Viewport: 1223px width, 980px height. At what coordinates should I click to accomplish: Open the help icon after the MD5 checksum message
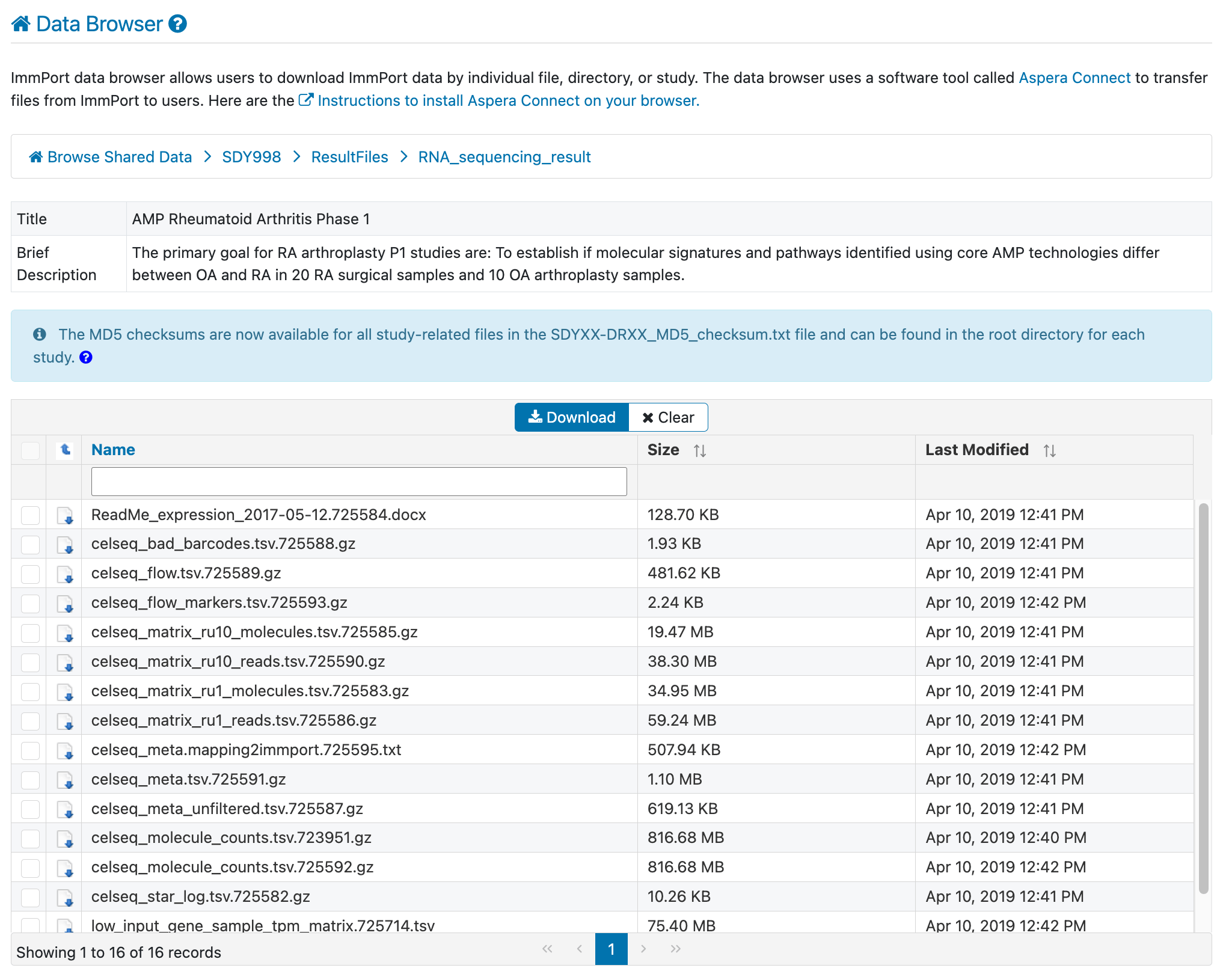86,358
